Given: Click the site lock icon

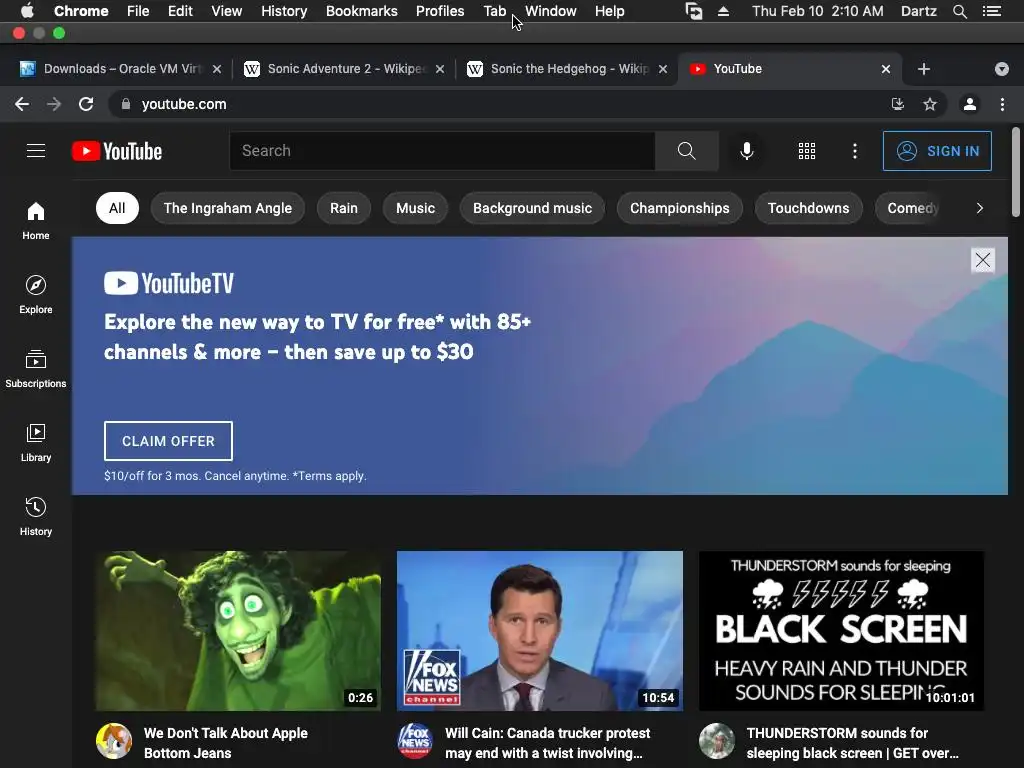Looking at the screenshot, I should [126, 104].
